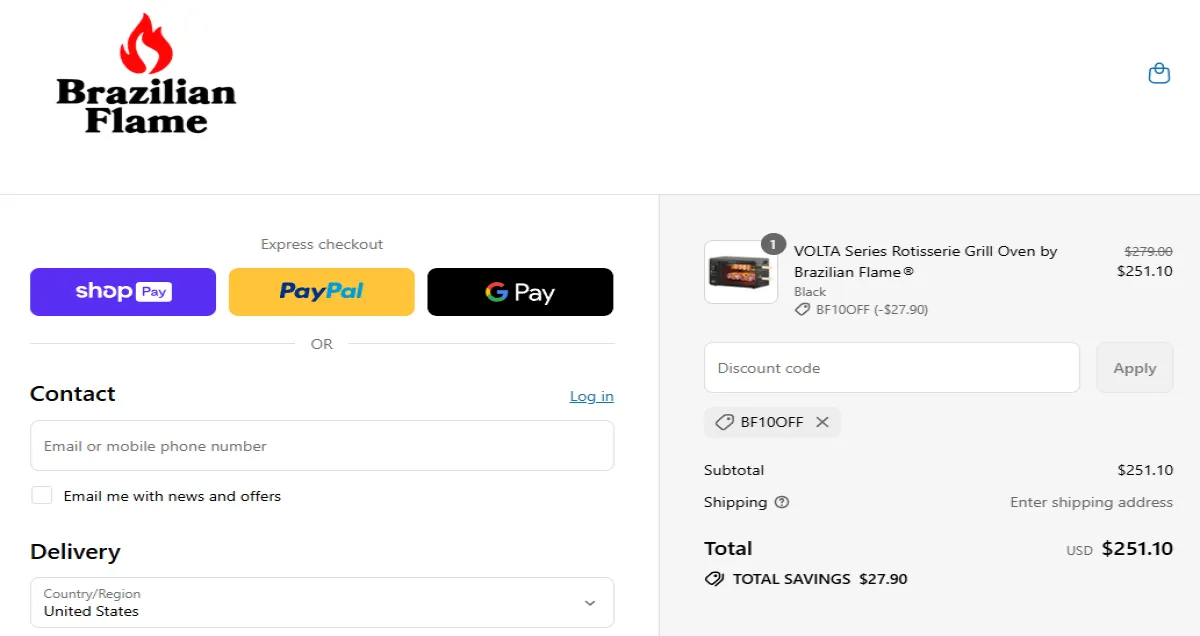Expand the United States country selector
Viewport: 1200px width, 636px height.
[322, 602]
